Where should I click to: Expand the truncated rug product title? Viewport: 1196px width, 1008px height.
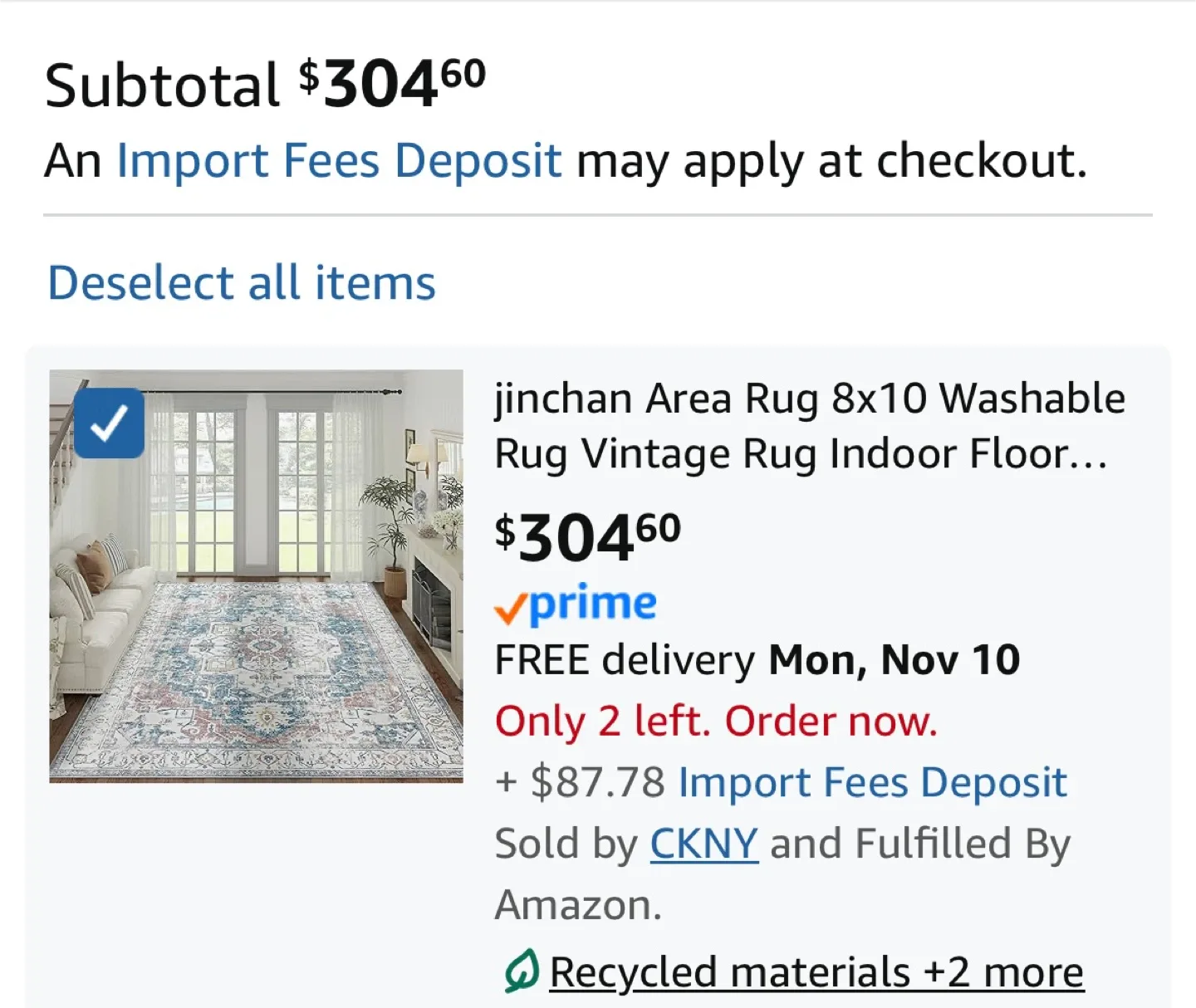[x=810, y=425]
